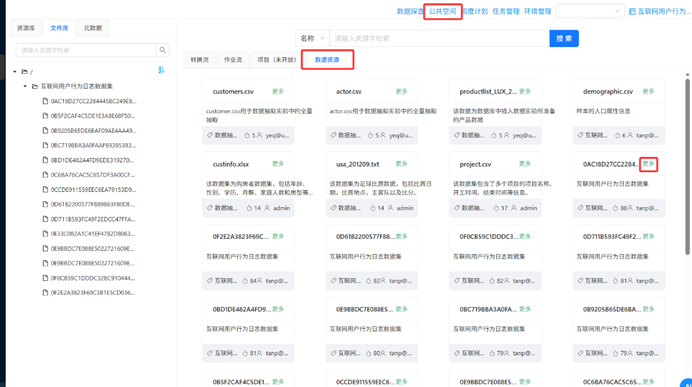Select 0AC18D27CC2284445BC249E8... in the file tree

[93, 101]
